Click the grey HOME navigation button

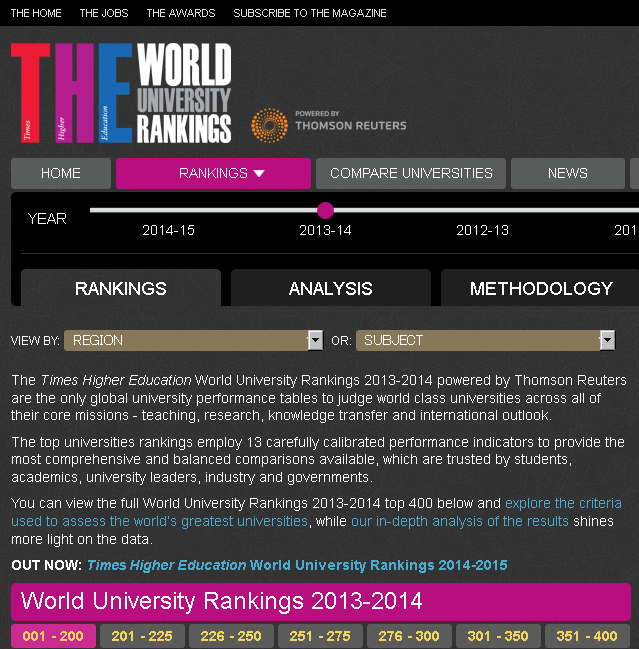point(61,173)
